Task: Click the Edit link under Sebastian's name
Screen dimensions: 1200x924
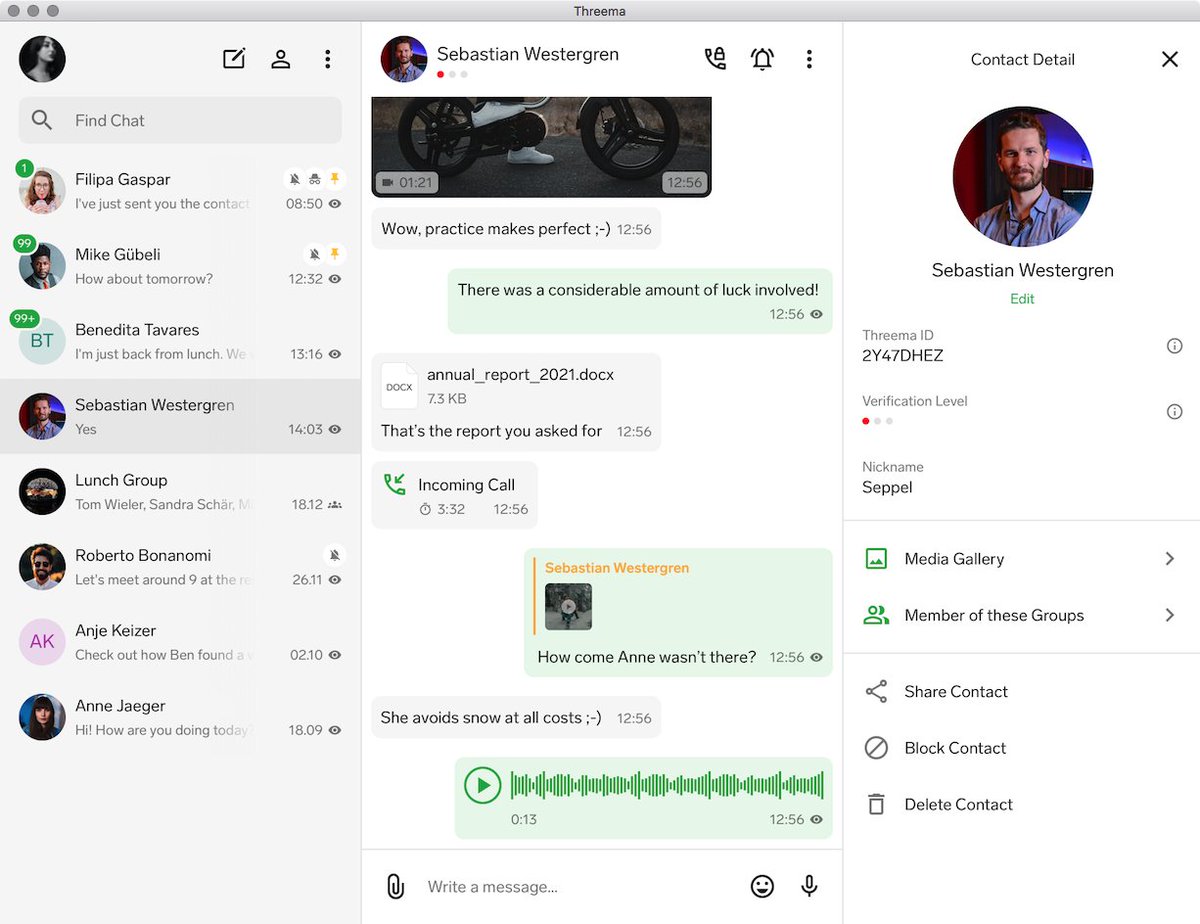Action: pyautogui.click(x=1022, y=299)
